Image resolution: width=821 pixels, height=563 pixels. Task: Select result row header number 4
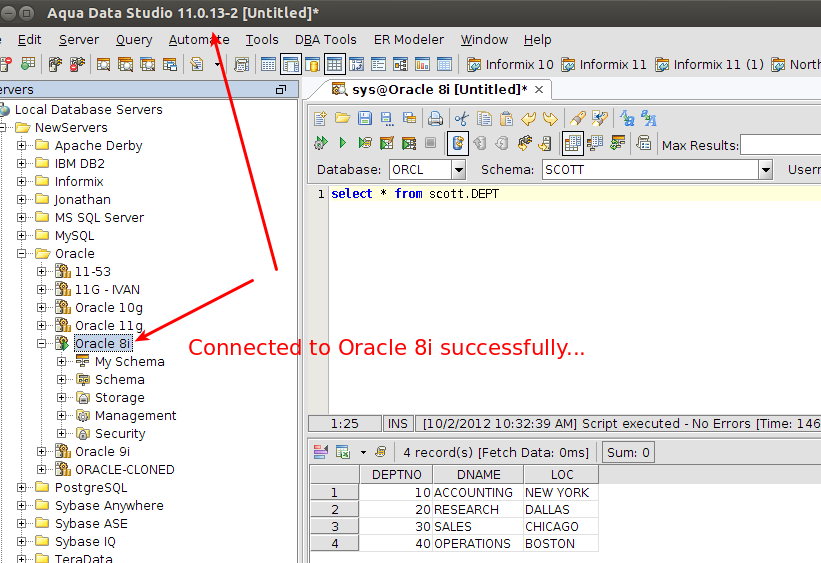(335, 544)
